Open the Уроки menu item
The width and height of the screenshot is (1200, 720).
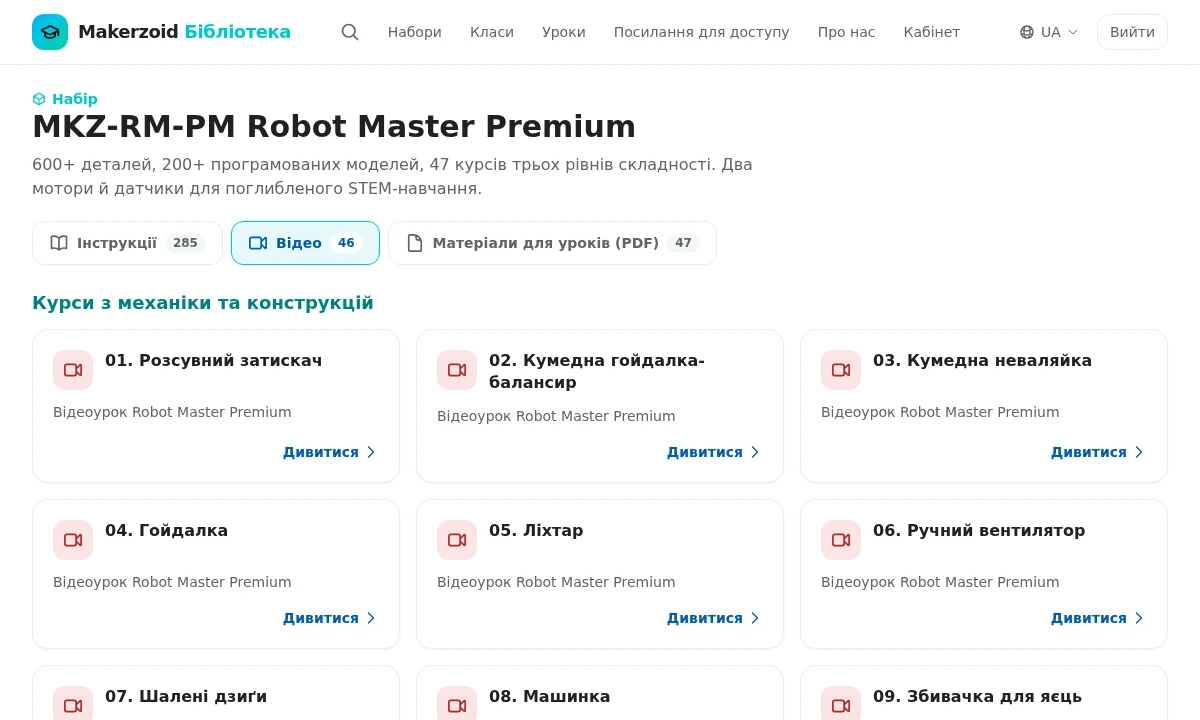point(564,32)
